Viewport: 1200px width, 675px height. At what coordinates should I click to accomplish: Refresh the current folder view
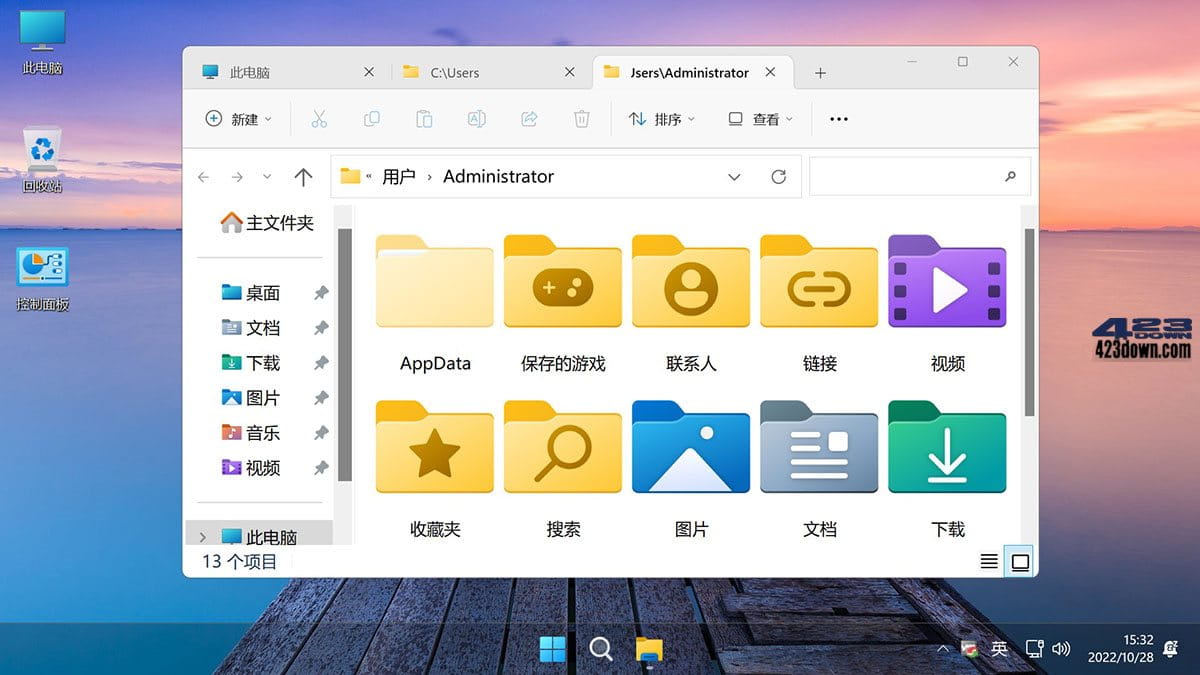click(x=779, y=176)
